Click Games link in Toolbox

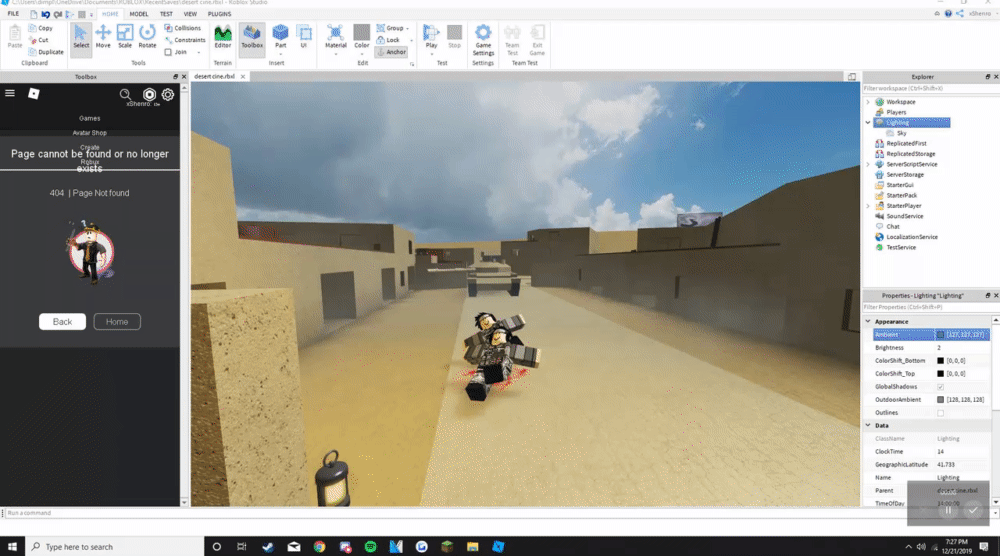point(89,119)
